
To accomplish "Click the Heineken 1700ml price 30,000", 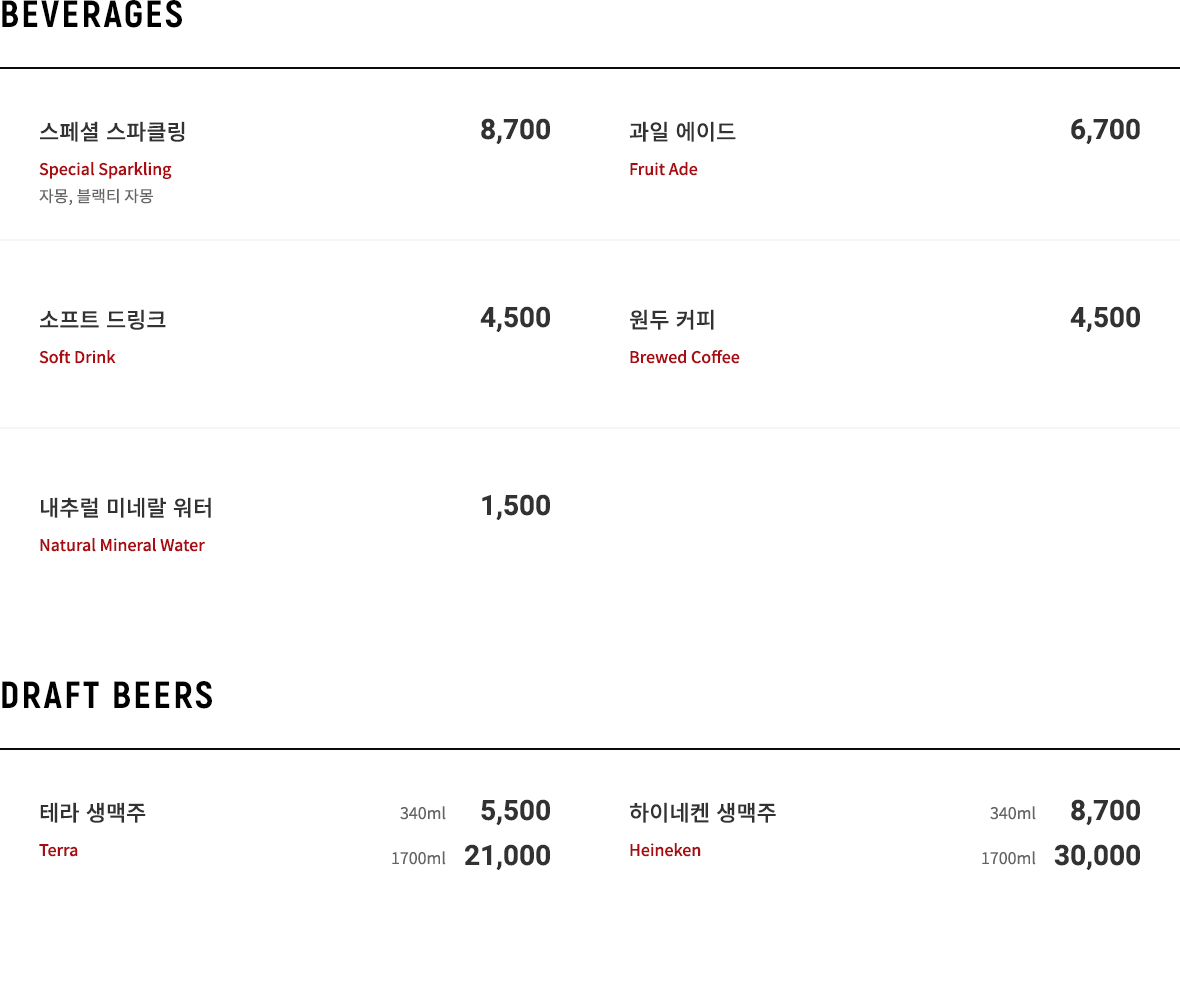I will [1097, 856].
